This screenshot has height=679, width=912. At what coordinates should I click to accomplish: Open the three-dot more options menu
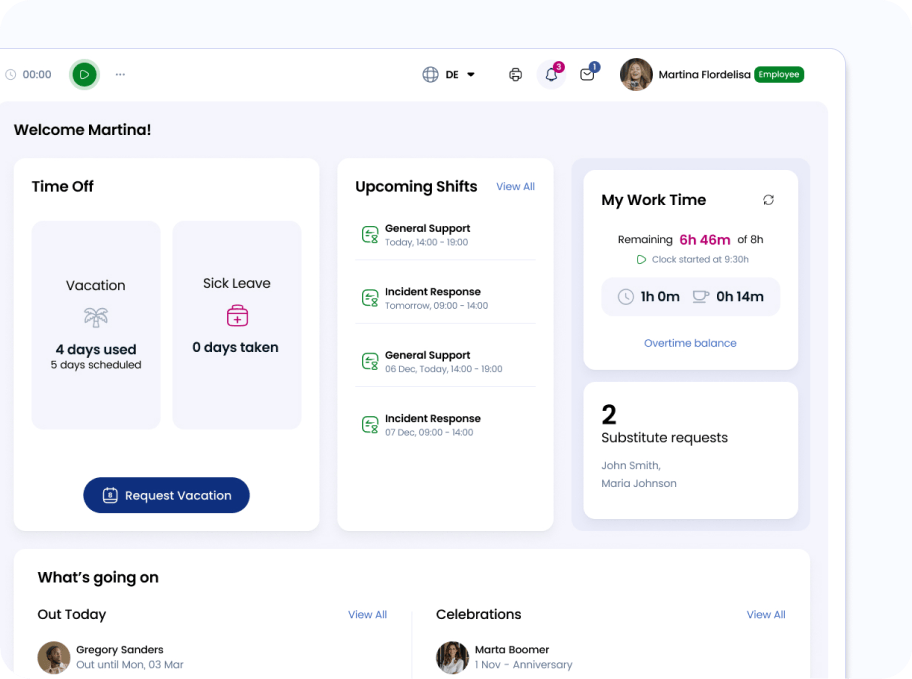[120, 74]
